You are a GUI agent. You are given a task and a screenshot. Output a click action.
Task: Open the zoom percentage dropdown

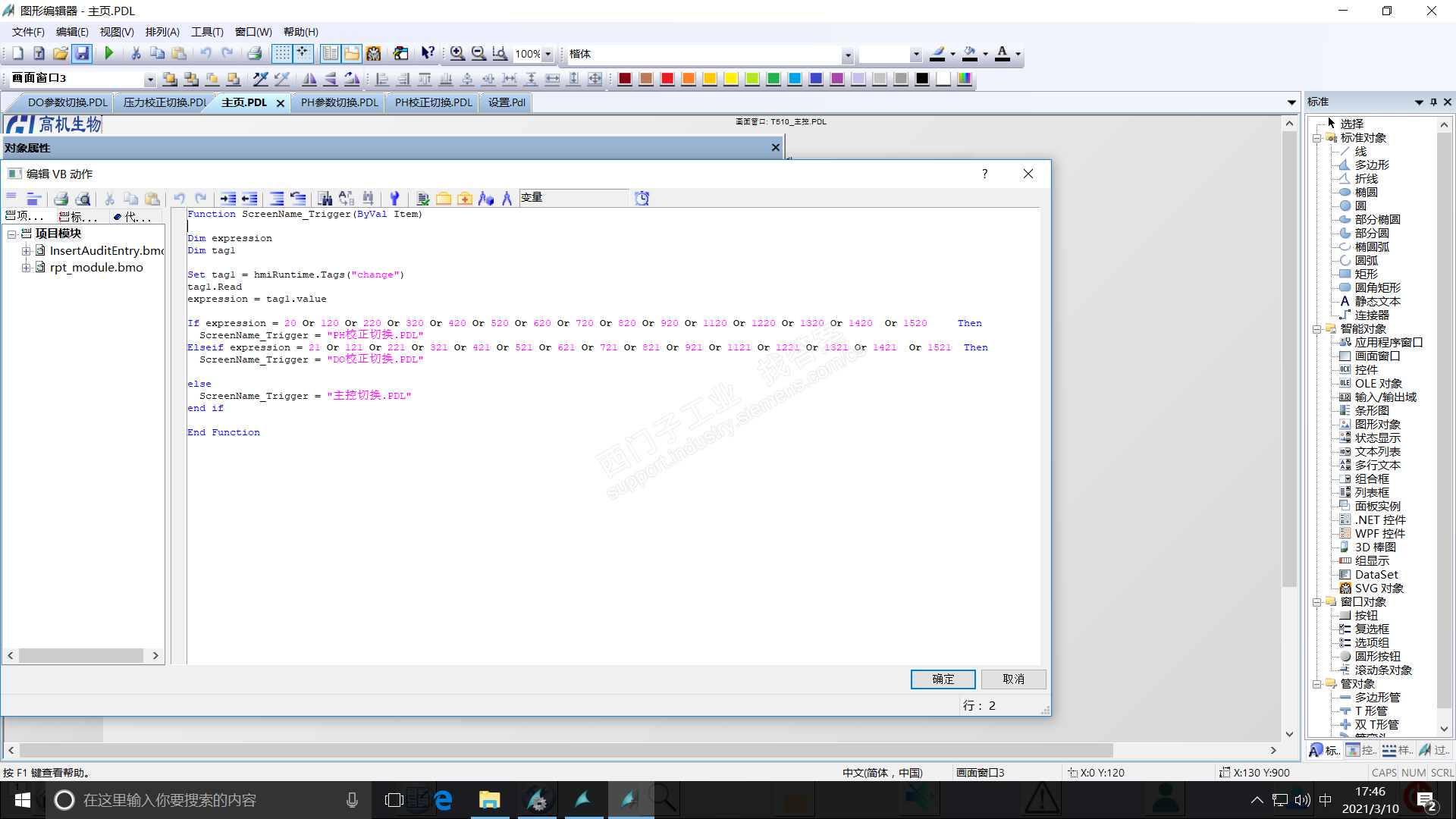[548, 54]
